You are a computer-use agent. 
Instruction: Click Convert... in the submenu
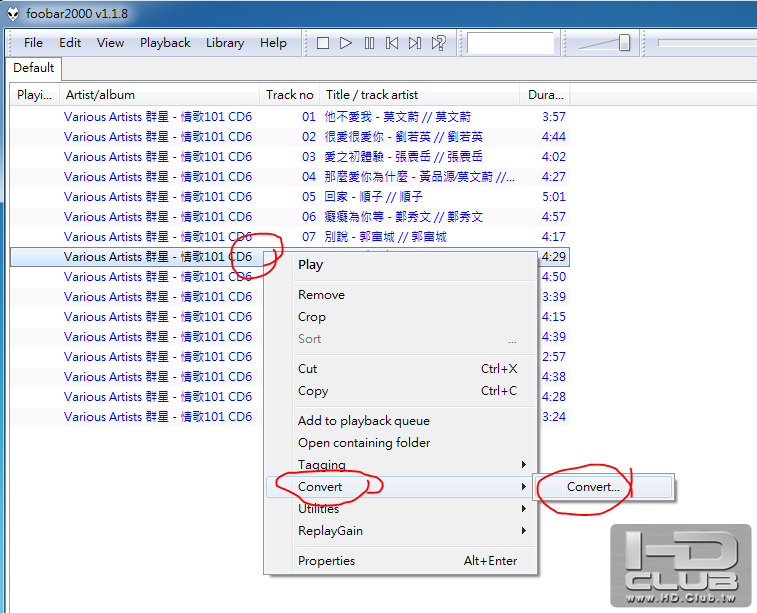(603, 487)
